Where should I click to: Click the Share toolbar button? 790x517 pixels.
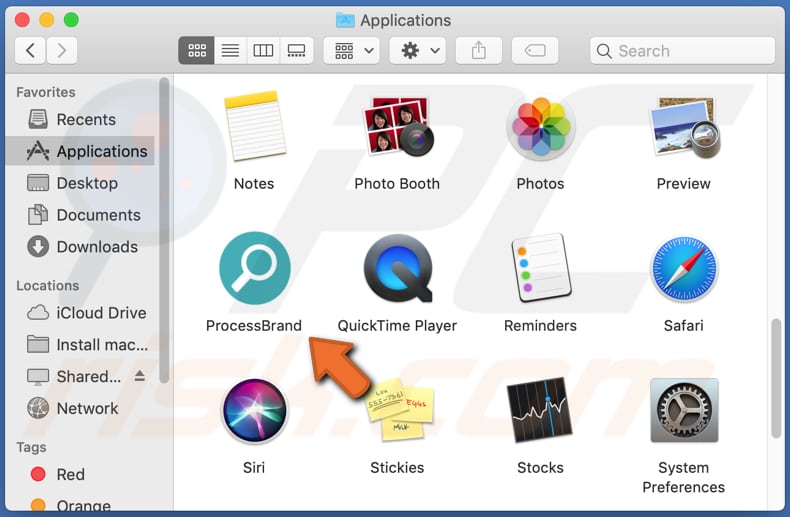coord(479,50)
